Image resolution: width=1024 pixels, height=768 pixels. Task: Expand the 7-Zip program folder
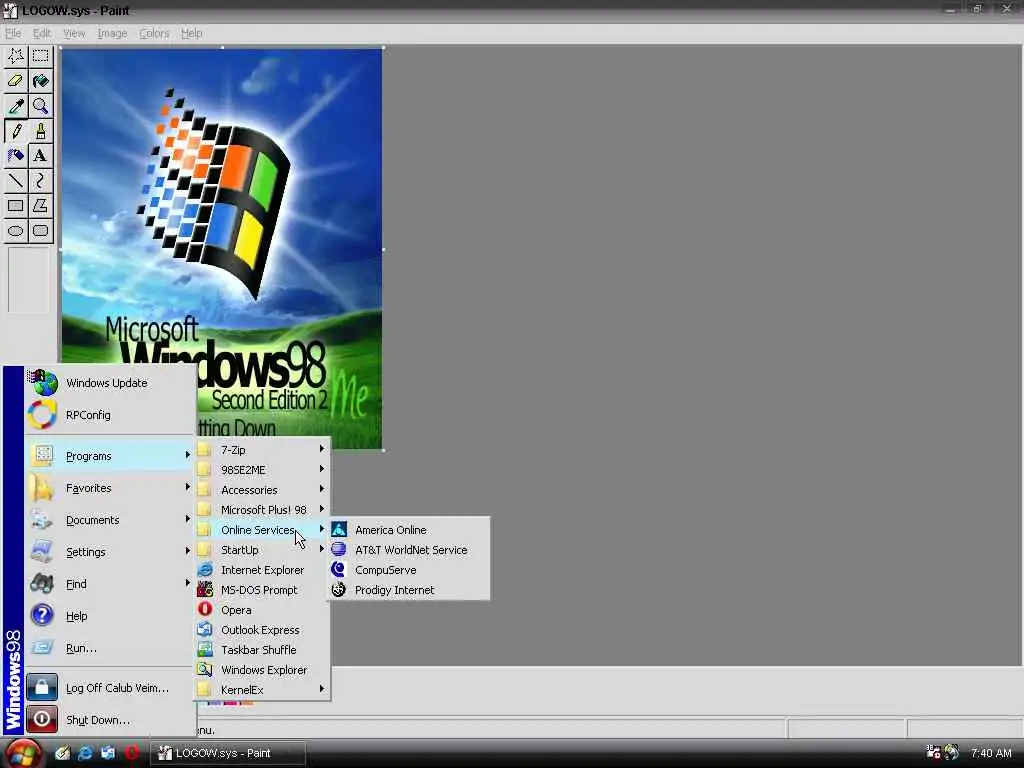tap(263, 450)
